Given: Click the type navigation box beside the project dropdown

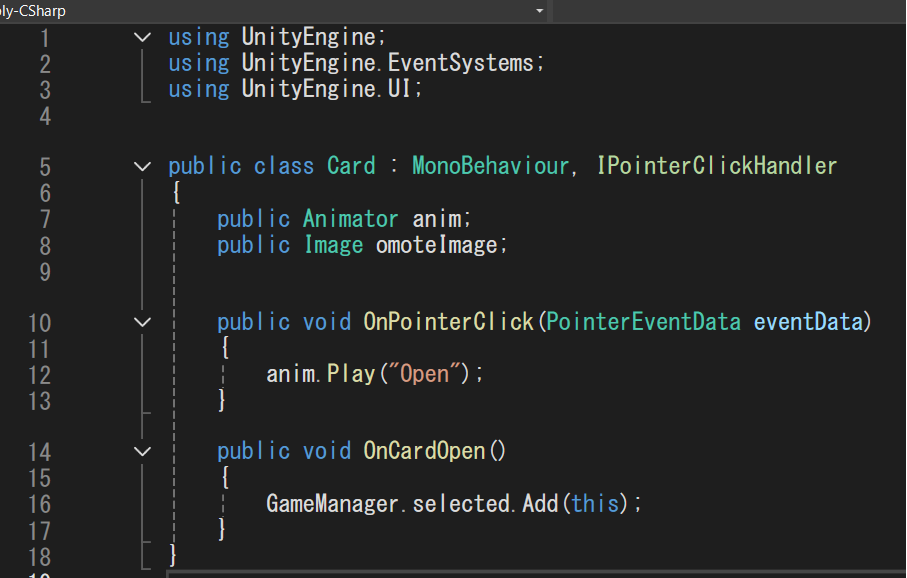Looking at the screenshot, I should tap(730, 11).
